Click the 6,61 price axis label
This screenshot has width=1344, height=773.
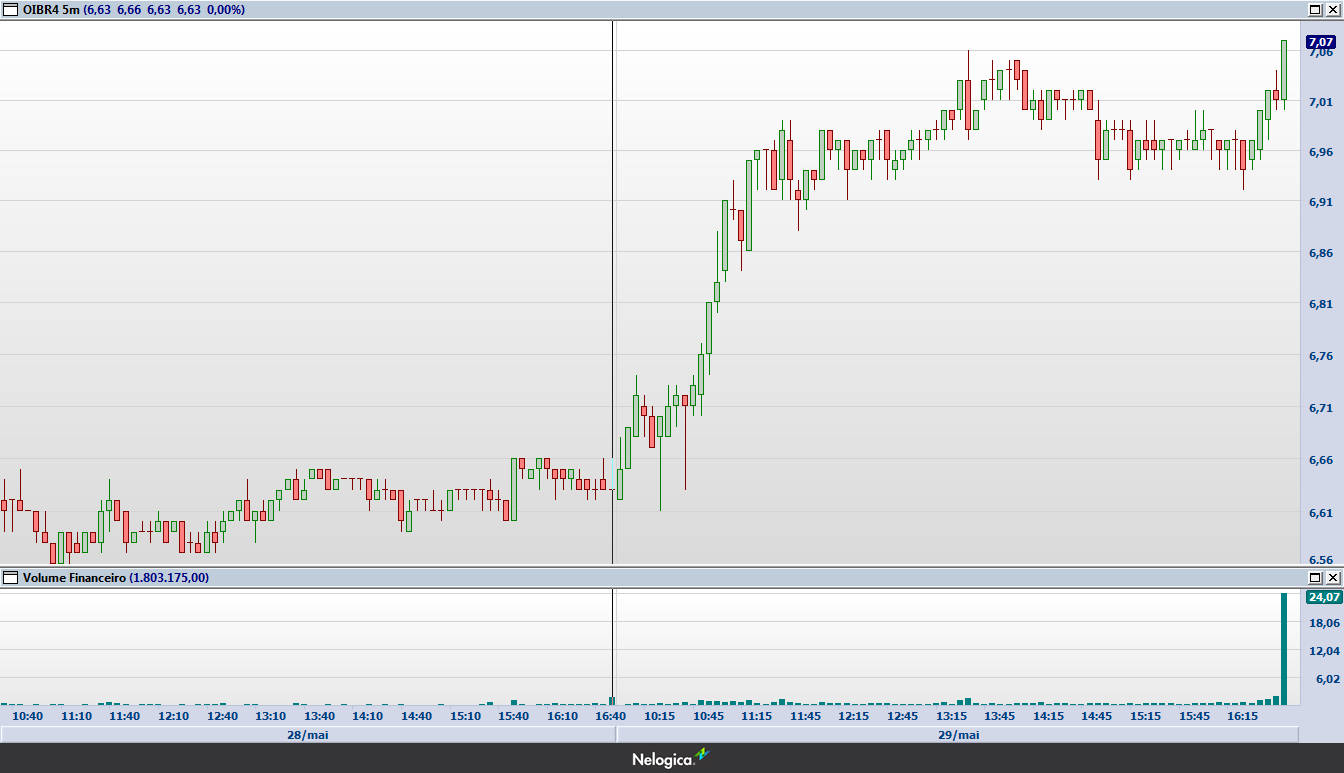coord(1320,513)
